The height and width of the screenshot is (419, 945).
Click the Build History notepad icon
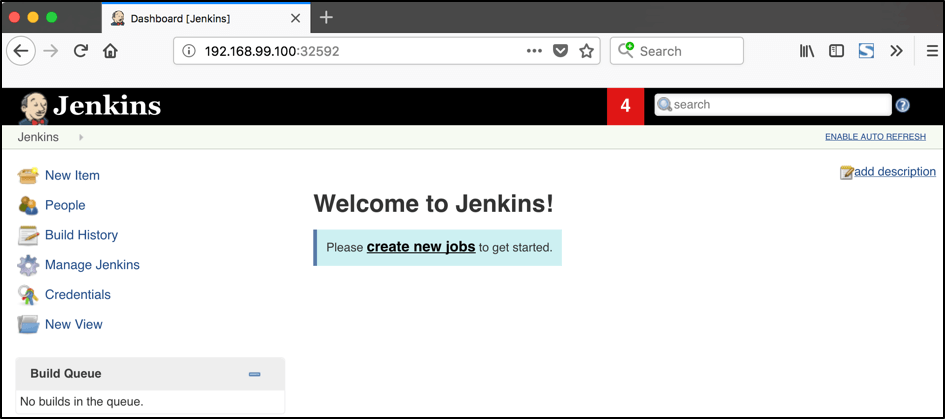[28, 235]
